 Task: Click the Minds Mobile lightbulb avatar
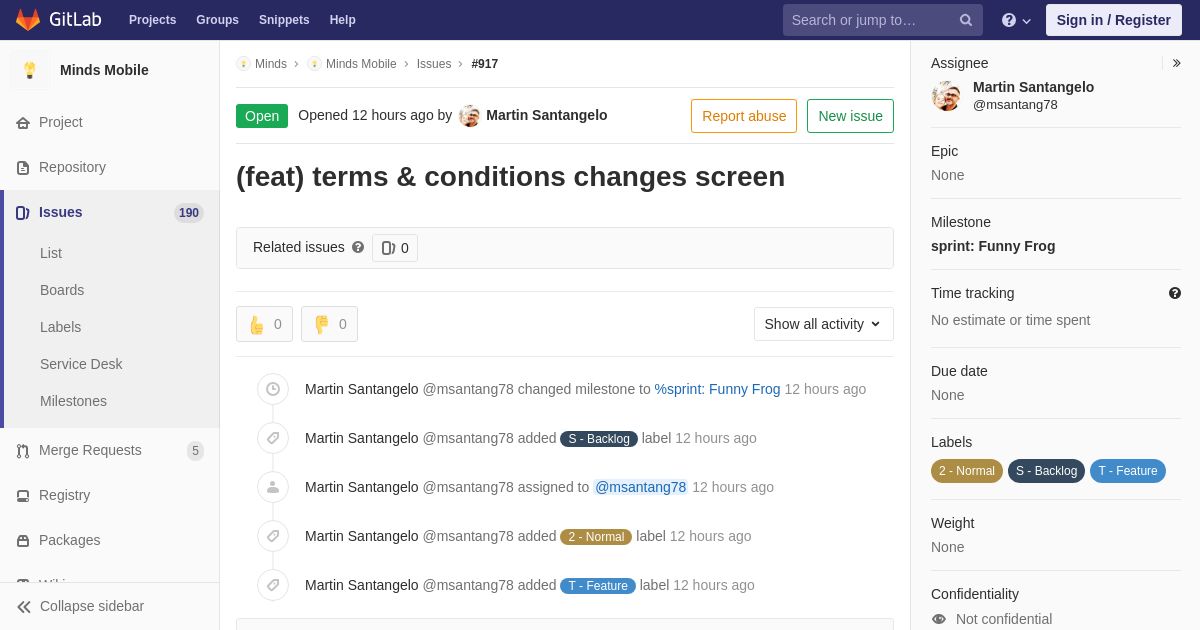coord(30,70)
